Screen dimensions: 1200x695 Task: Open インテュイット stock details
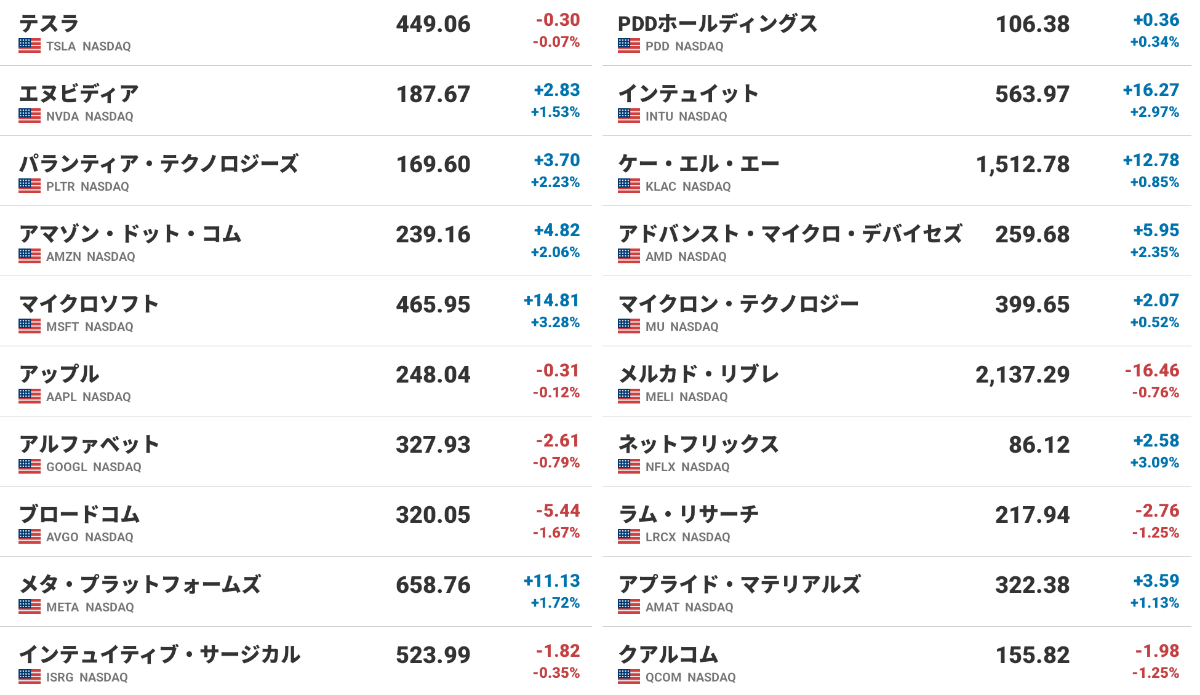click(x=688, y=93)
